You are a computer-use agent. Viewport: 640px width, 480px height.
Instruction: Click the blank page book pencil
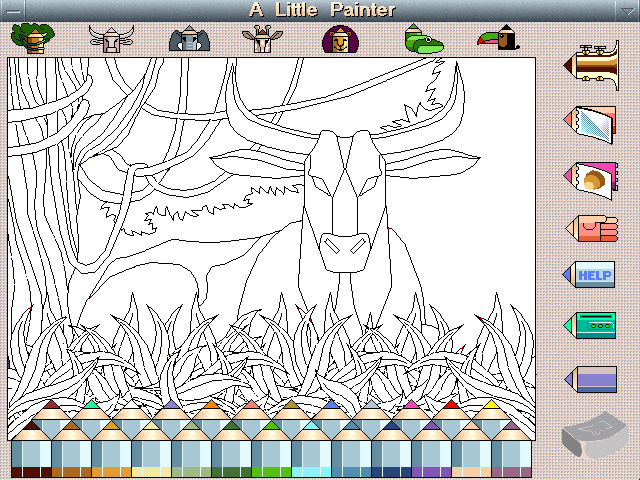pyautogui.click(x=590, y=123)
